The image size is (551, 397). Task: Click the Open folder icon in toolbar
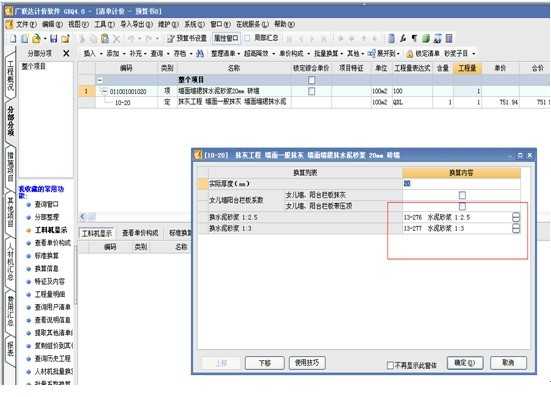pyautogui.click(x=36, y=39)
